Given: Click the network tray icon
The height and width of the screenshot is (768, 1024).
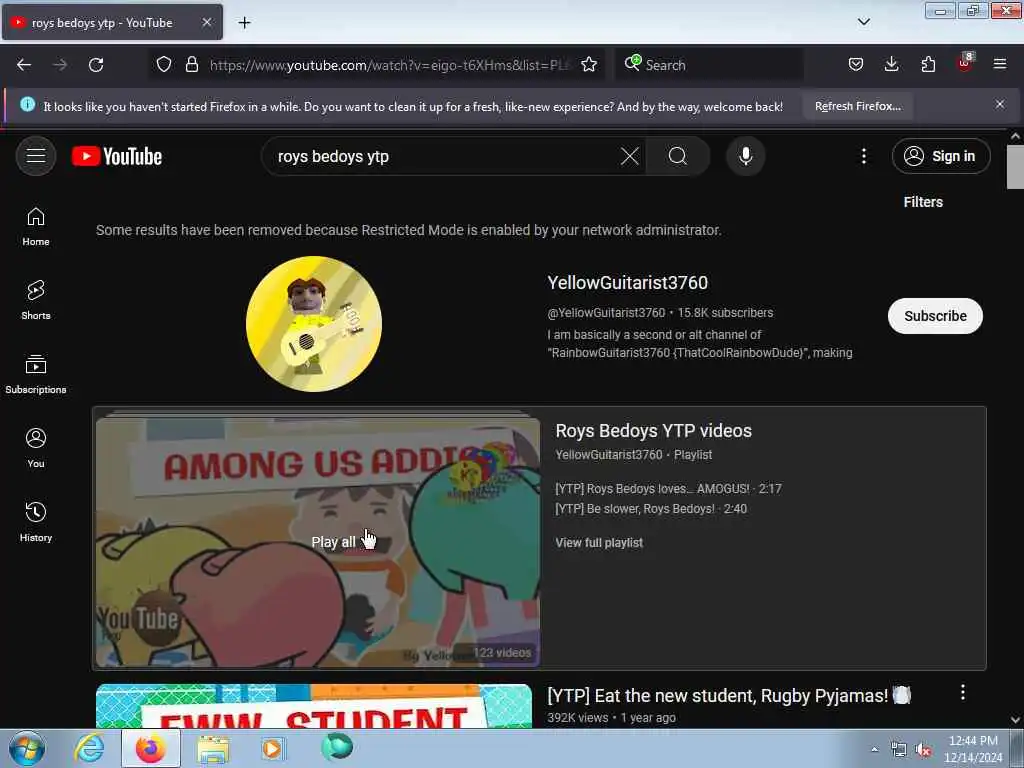Looking at the screenshot, I should pos(899,750).
